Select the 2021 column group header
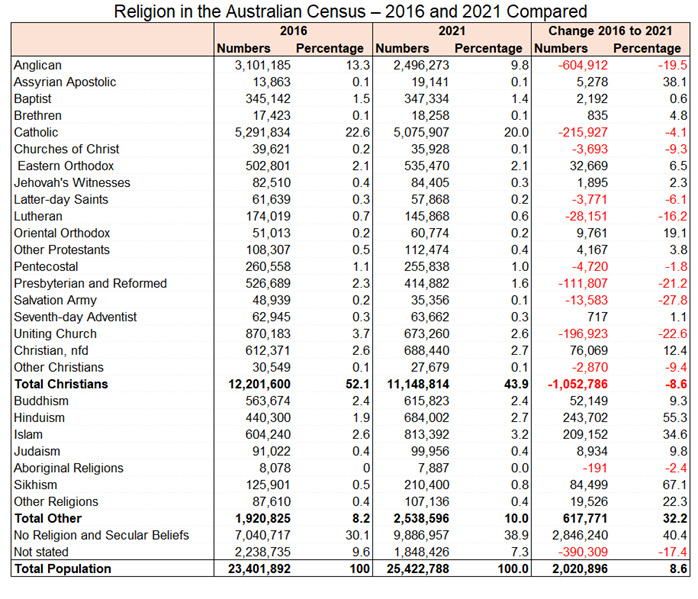Viewport: 698px width, 599px height. click(451, 32)
